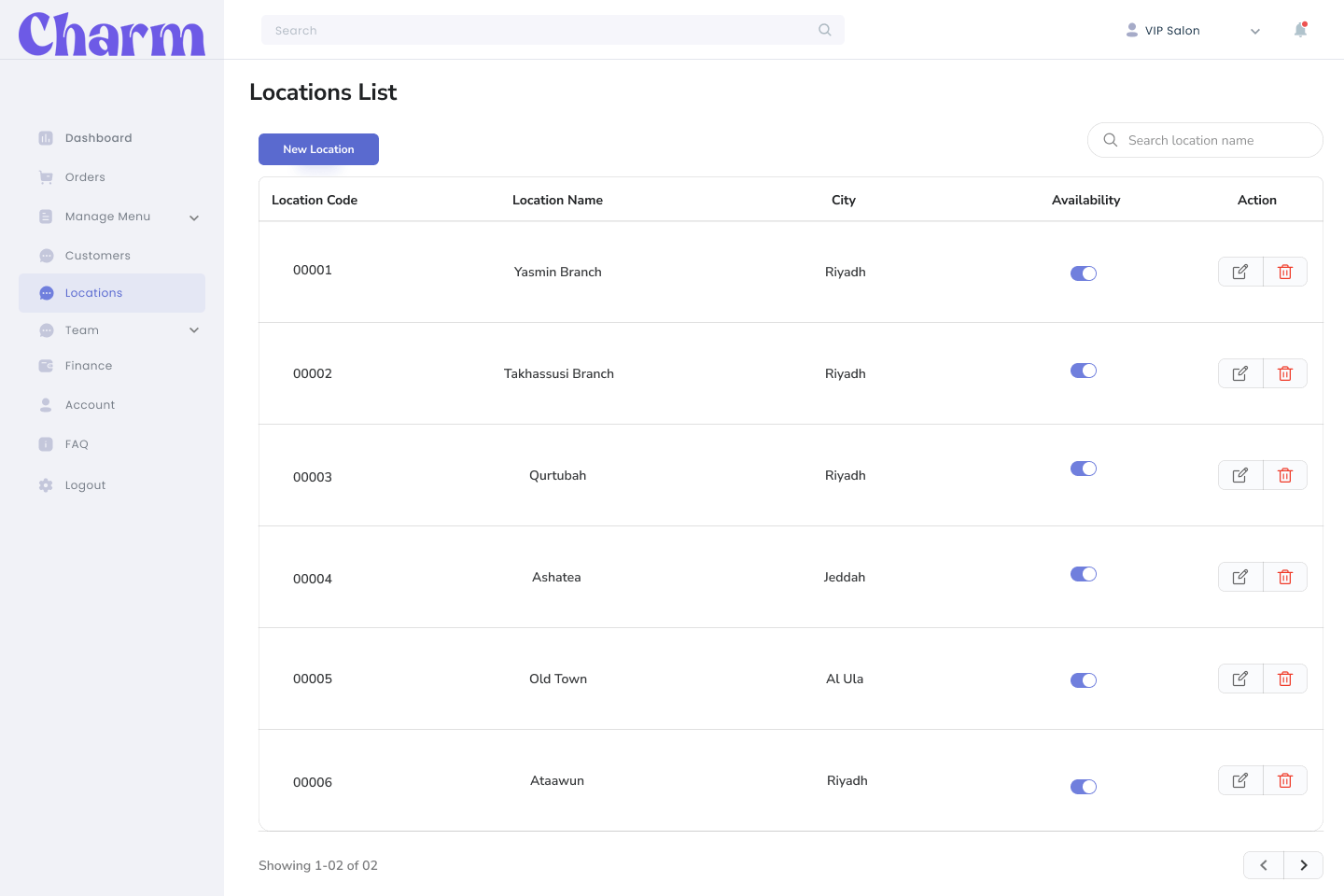Delete the Old Town location

pyautogui.click(x=1285, y=679)
